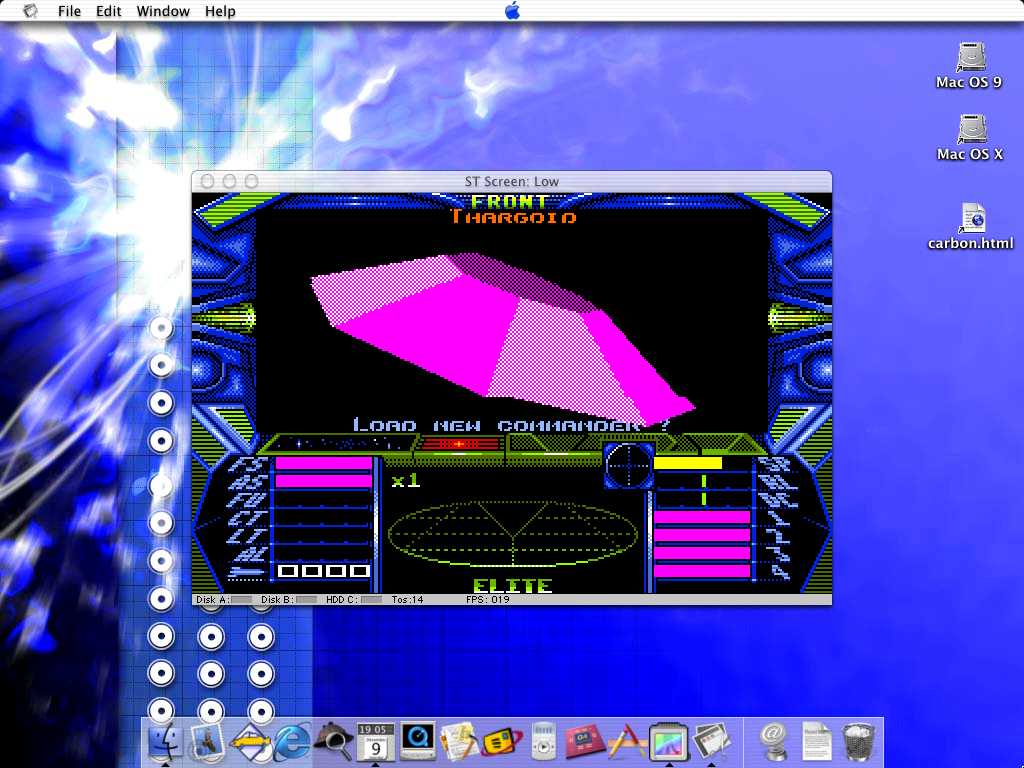
Task: Open the application menu icon at far left
Action: pyautogui.click(x=30, y=11)
